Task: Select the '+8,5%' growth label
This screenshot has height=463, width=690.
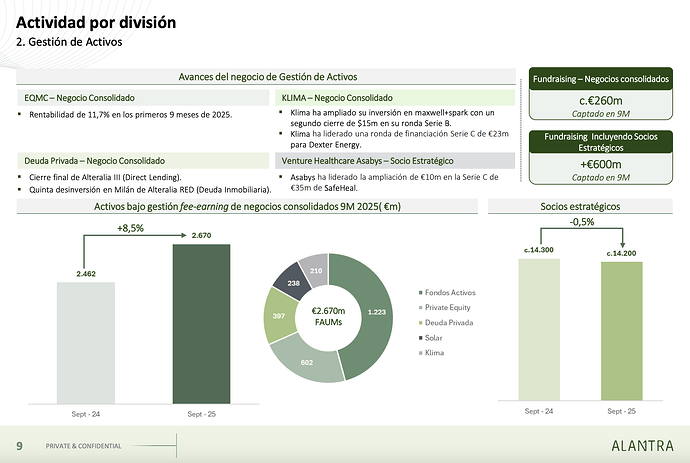Action: coord(130,228)
